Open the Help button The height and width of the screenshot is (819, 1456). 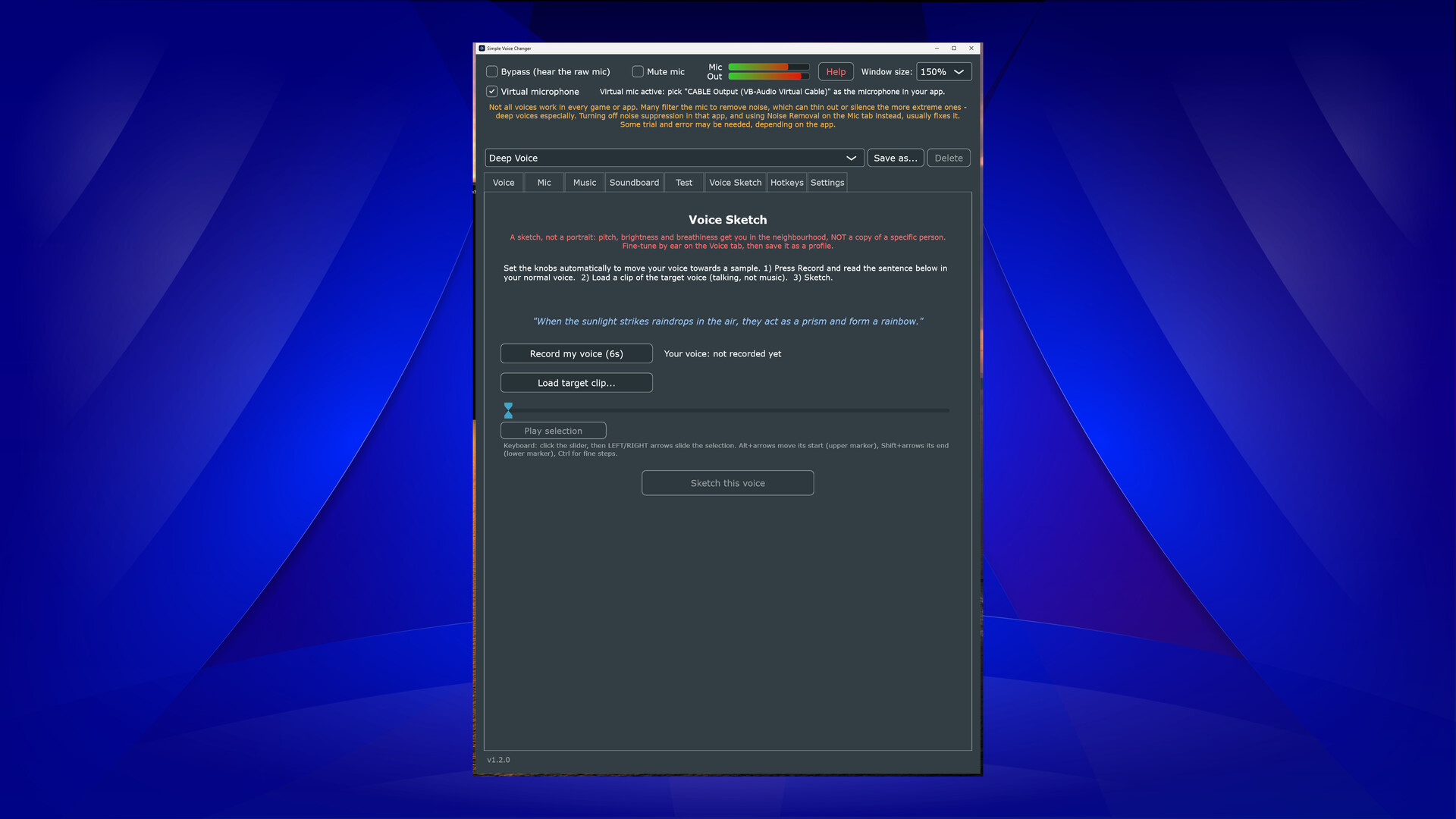836,72
